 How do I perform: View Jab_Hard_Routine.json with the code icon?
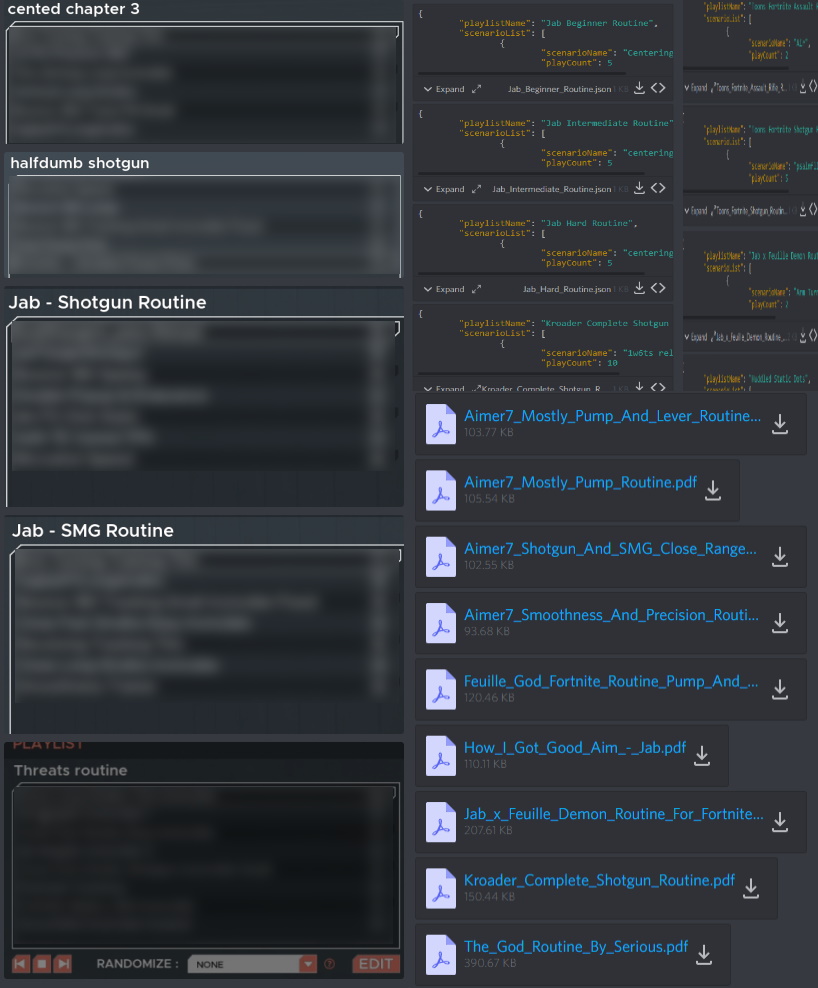pos(658,289)
